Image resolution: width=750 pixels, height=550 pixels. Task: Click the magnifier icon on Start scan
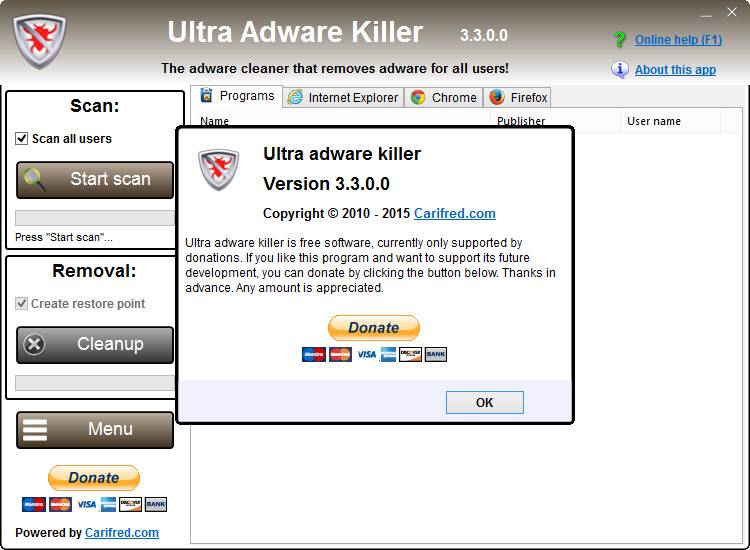[x=34, y=179]
